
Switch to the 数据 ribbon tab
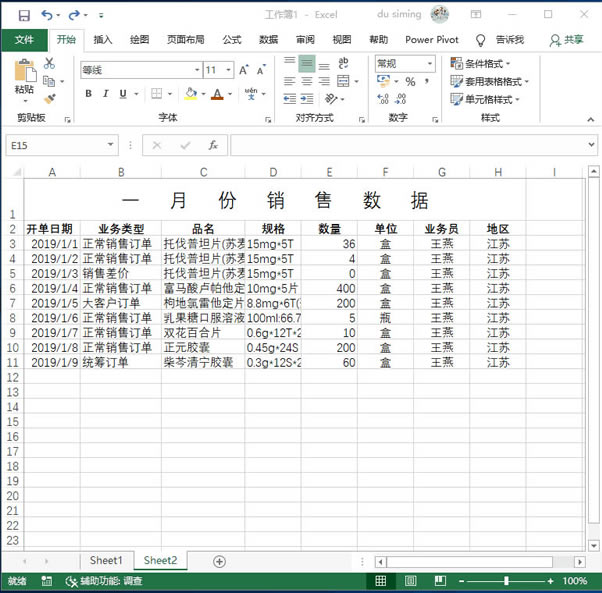coord(268,40)
